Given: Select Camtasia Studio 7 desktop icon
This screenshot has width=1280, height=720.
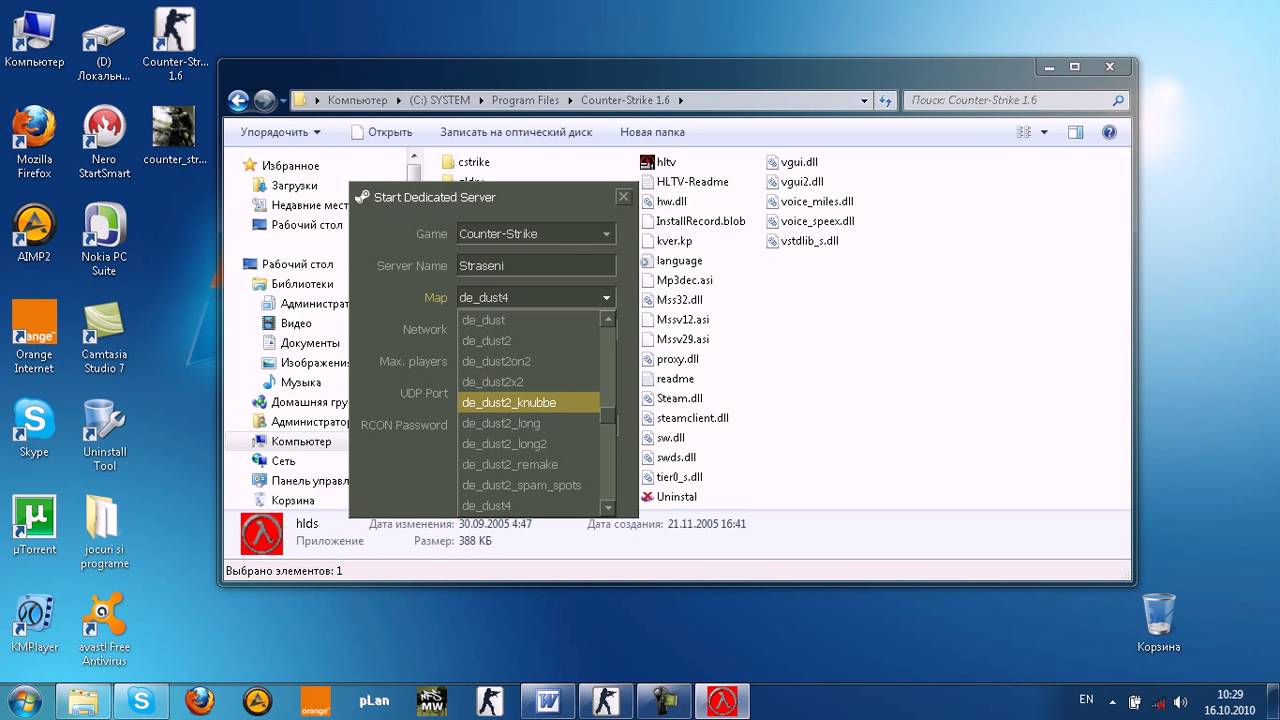Looking at the screenshot, I should click(104, 337).
